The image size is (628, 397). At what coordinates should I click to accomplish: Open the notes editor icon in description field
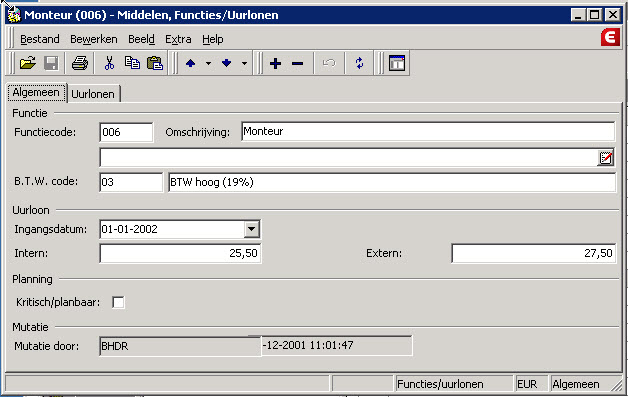tap(606, 158)
